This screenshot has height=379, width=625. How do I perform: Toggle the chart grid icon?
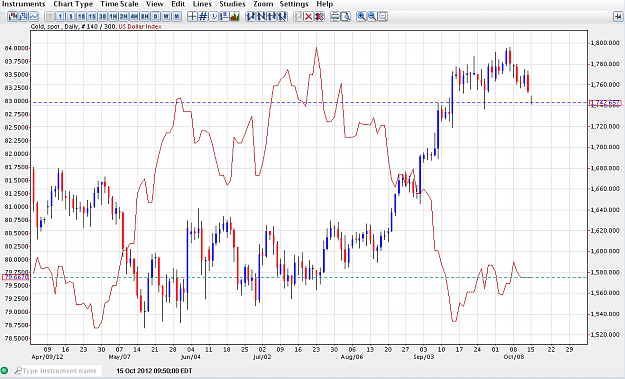pos(203,16)
